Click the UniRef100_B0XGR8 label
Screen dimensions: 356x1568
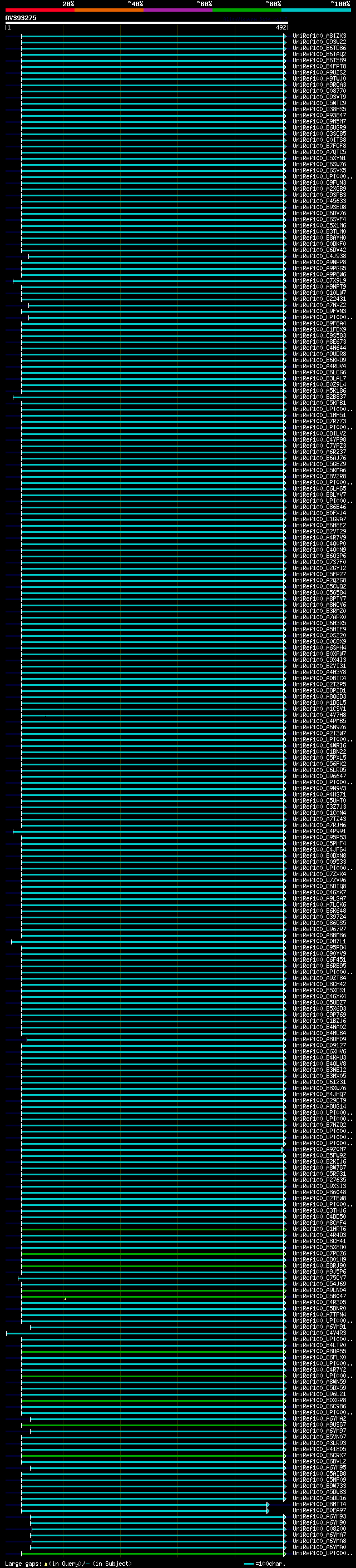tap(319, 1400)
